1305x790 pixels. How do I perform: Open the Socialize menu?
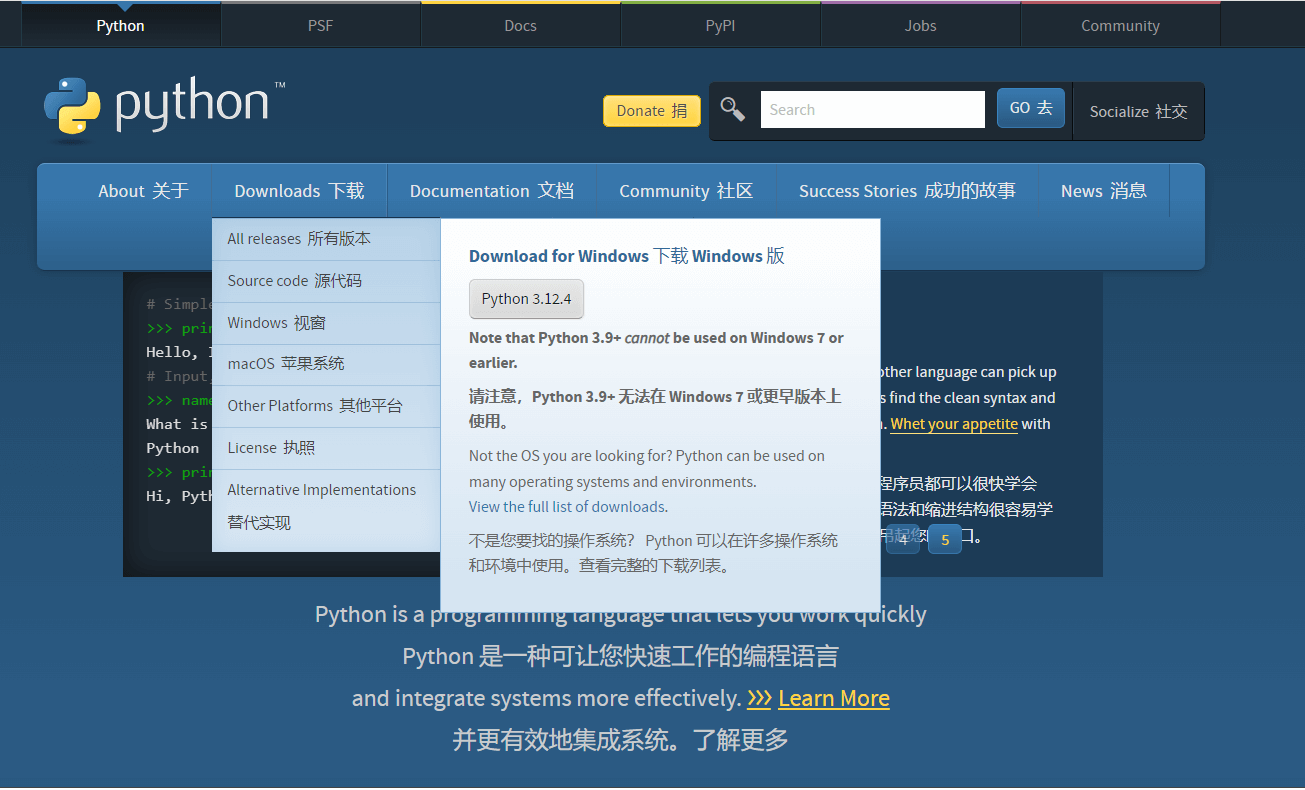tap(1138, 112)
